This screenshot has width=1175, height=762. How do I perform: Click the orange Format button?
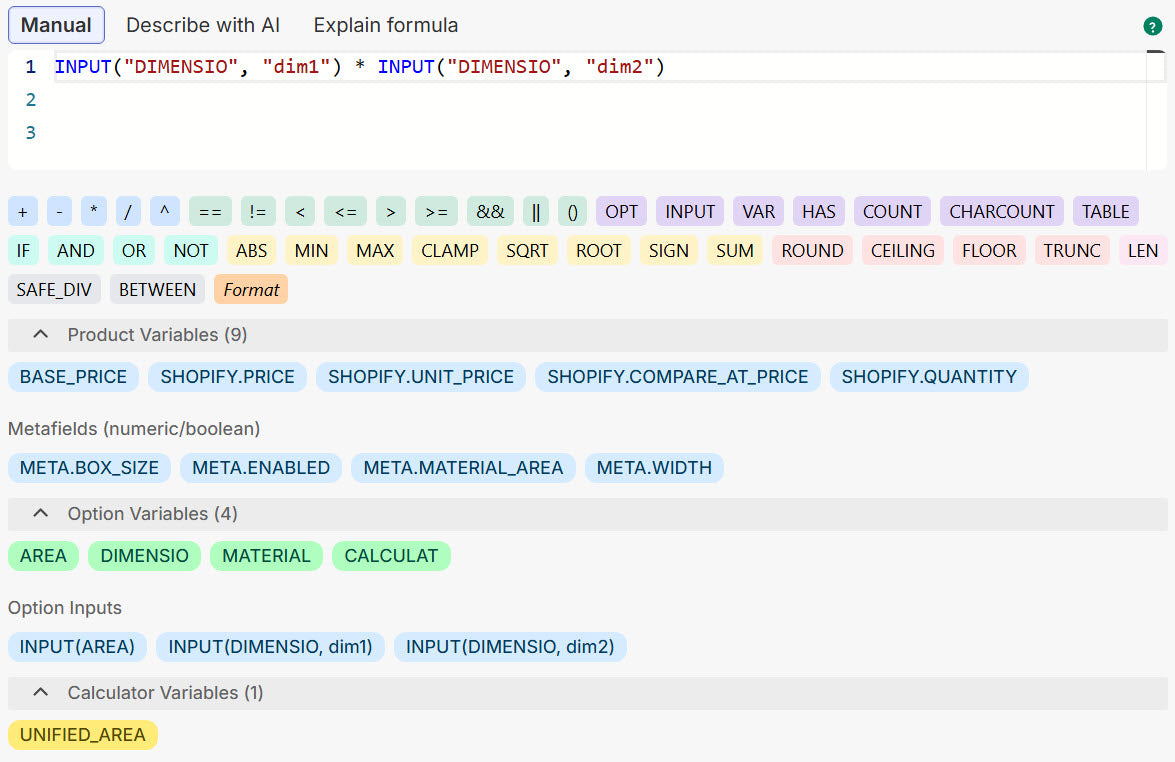click(251, 290)
